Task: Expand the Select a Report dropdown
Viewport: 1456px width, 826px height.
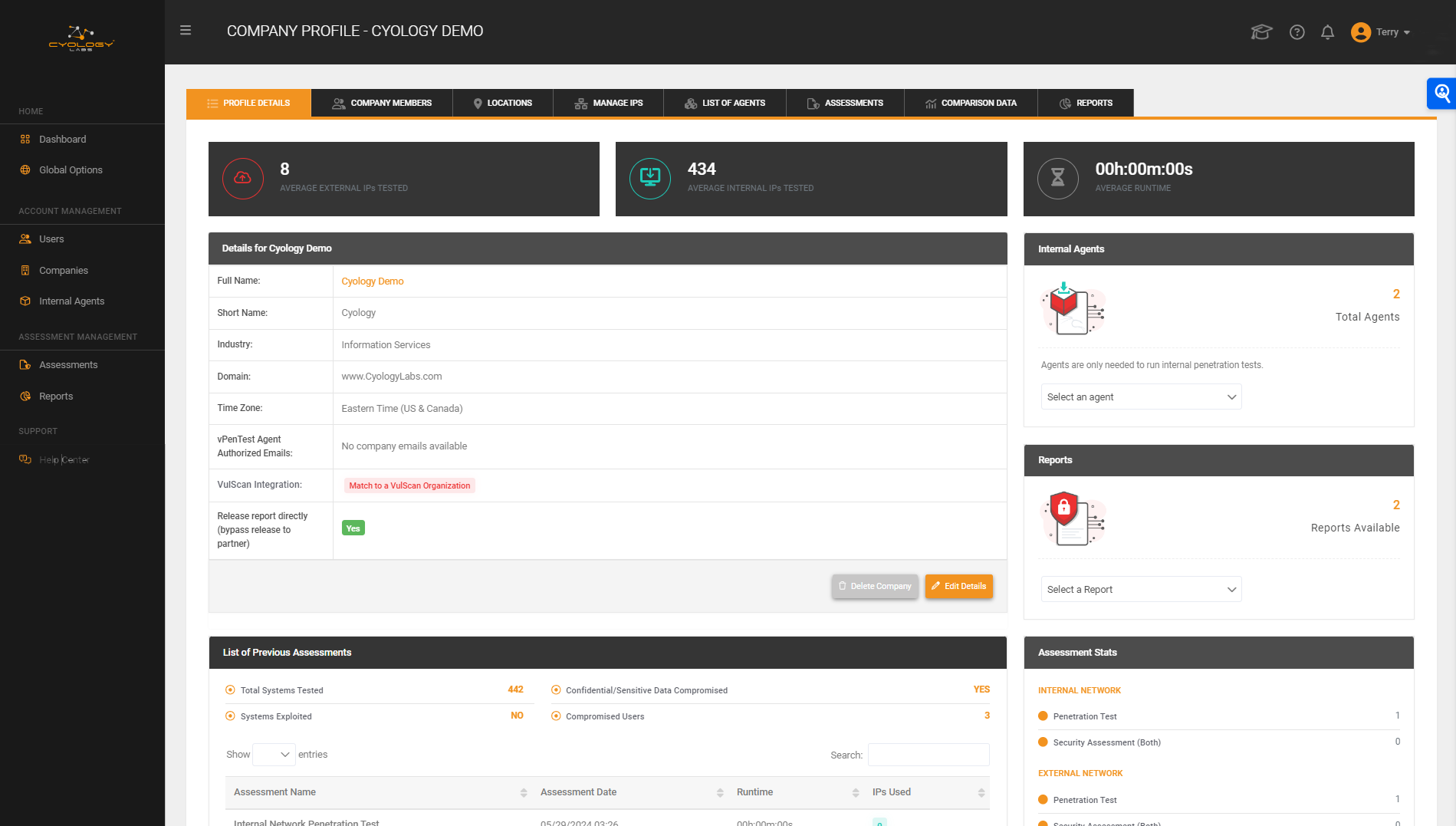Action: click(x=1141, y=589)
